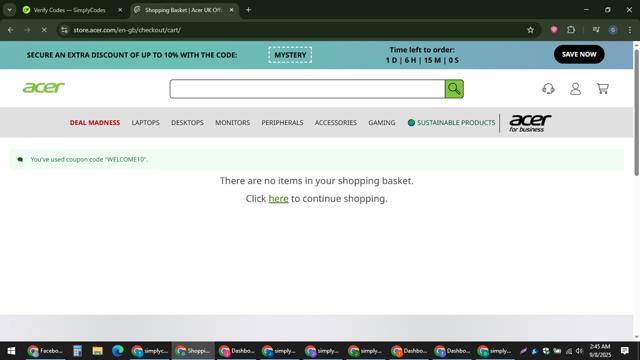The height and width of the screenshot is (360, 640).
Task: Open the browser extensions puzzle icon
Action: (571, 30)
